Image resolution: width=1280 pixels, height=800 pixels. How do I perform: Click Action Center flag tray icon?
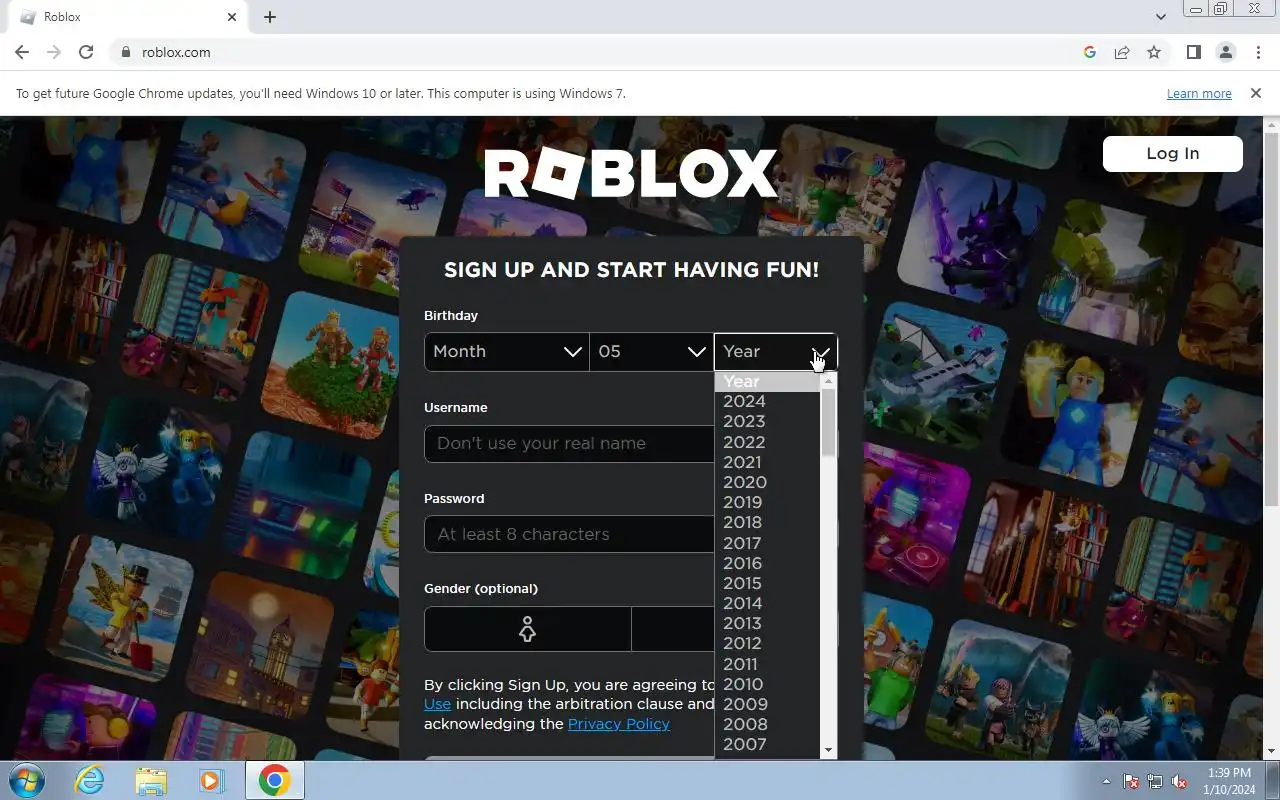click(x=1131, y=781)
